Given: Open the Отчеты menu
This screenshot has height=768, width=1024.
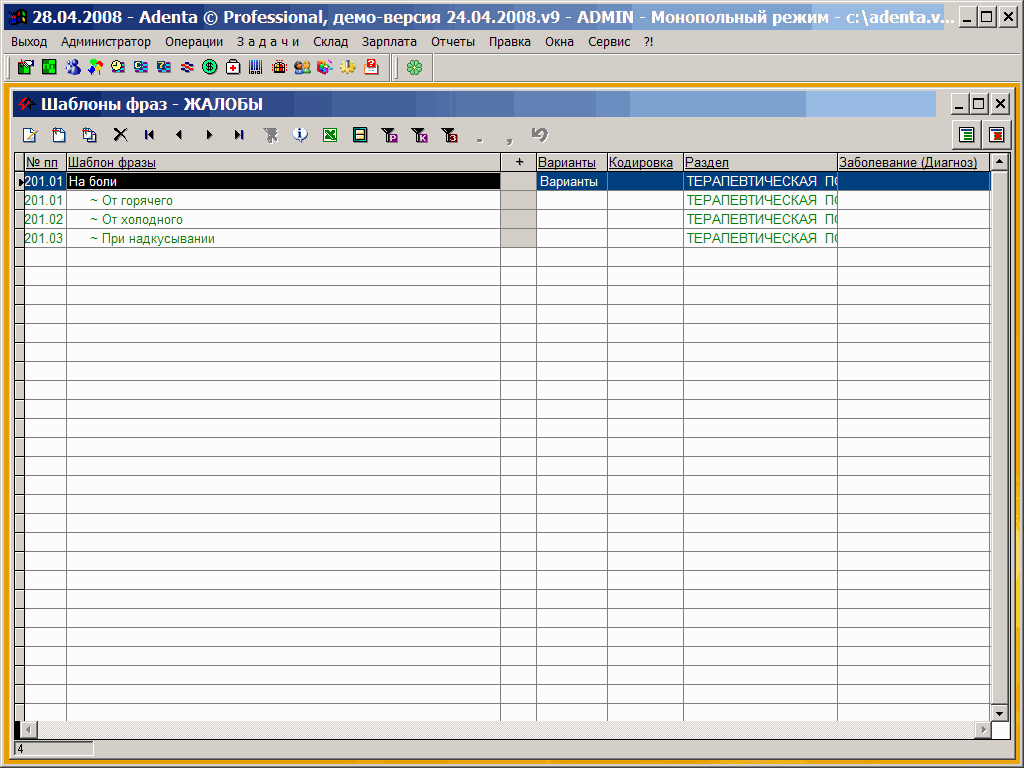Looking at the screenshot, I should pyautogui.click(x=453, y=42).
